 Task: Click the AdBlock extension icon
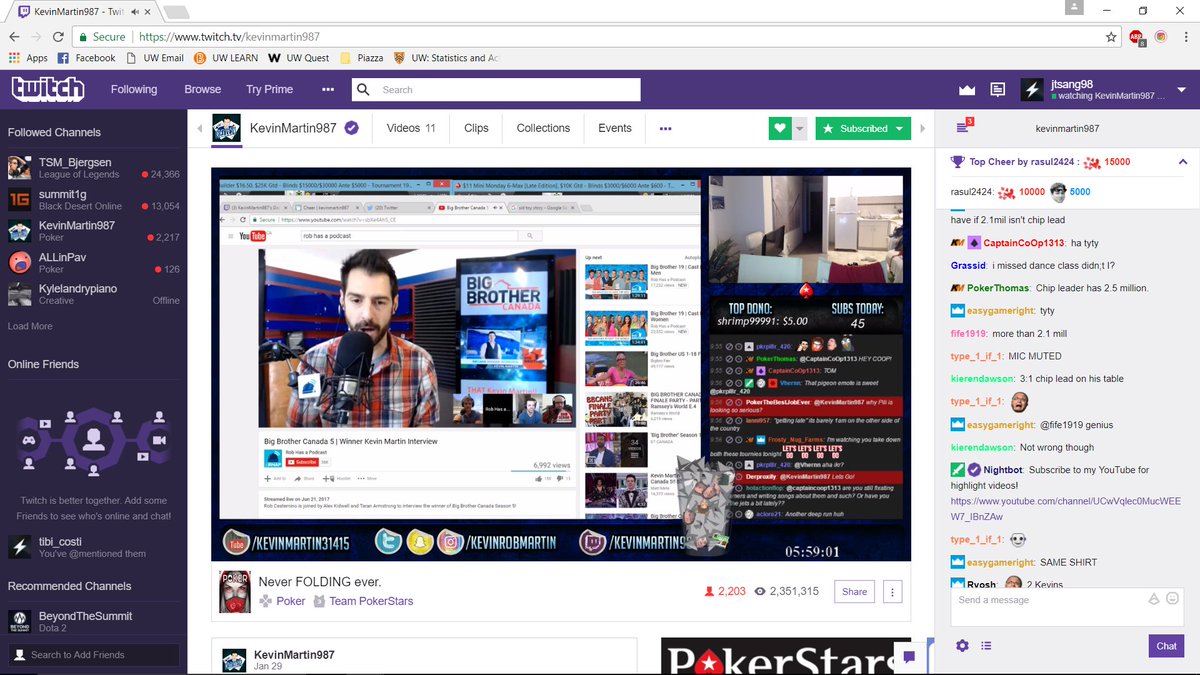(x=1137, y=37)
